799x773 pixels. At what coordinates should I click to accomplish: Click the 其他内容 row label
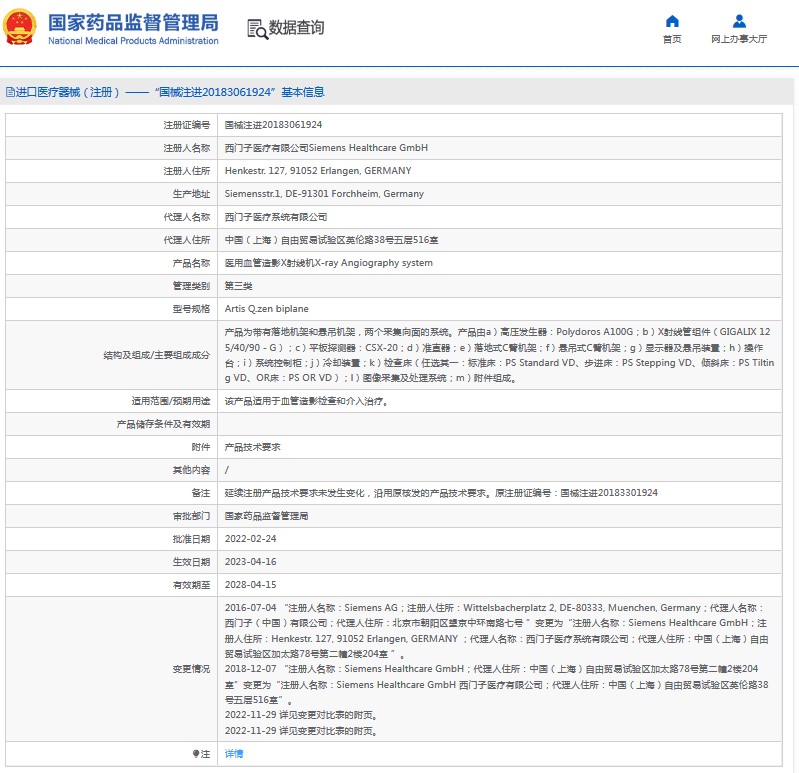click(191, 470)
